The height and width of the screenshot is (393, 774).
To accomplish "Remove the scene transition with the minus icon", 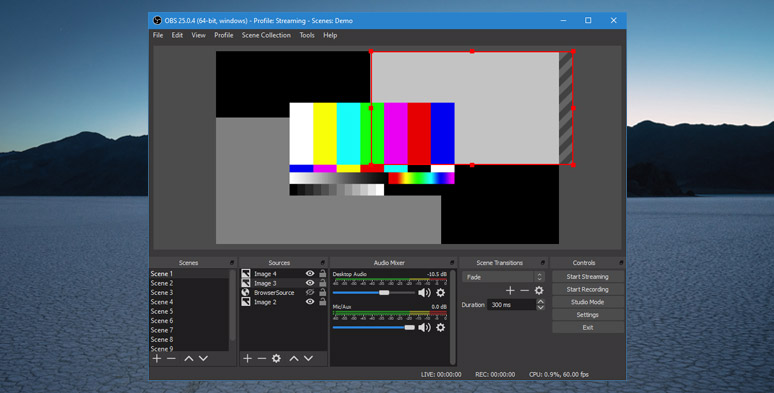I will pos(525,291).
